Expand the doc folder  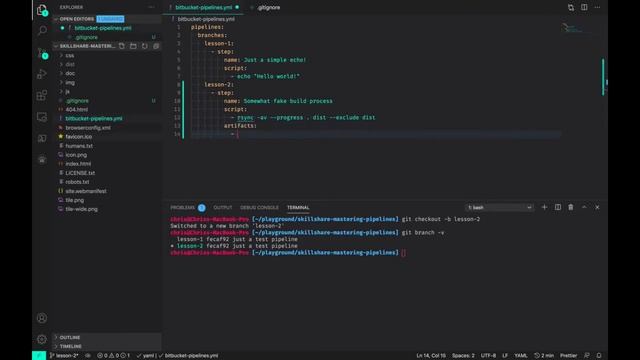click(70, 73)
